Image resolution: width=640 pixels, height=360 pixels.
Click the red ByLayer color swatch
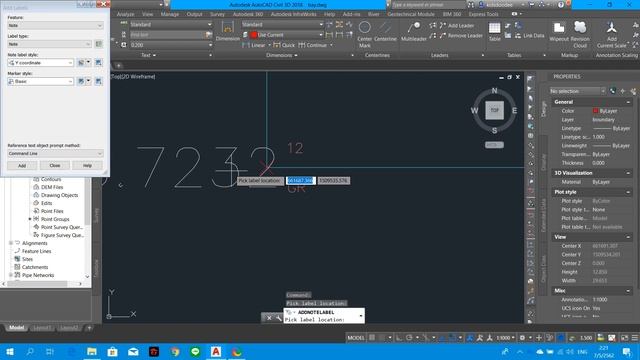click(596, 111)
